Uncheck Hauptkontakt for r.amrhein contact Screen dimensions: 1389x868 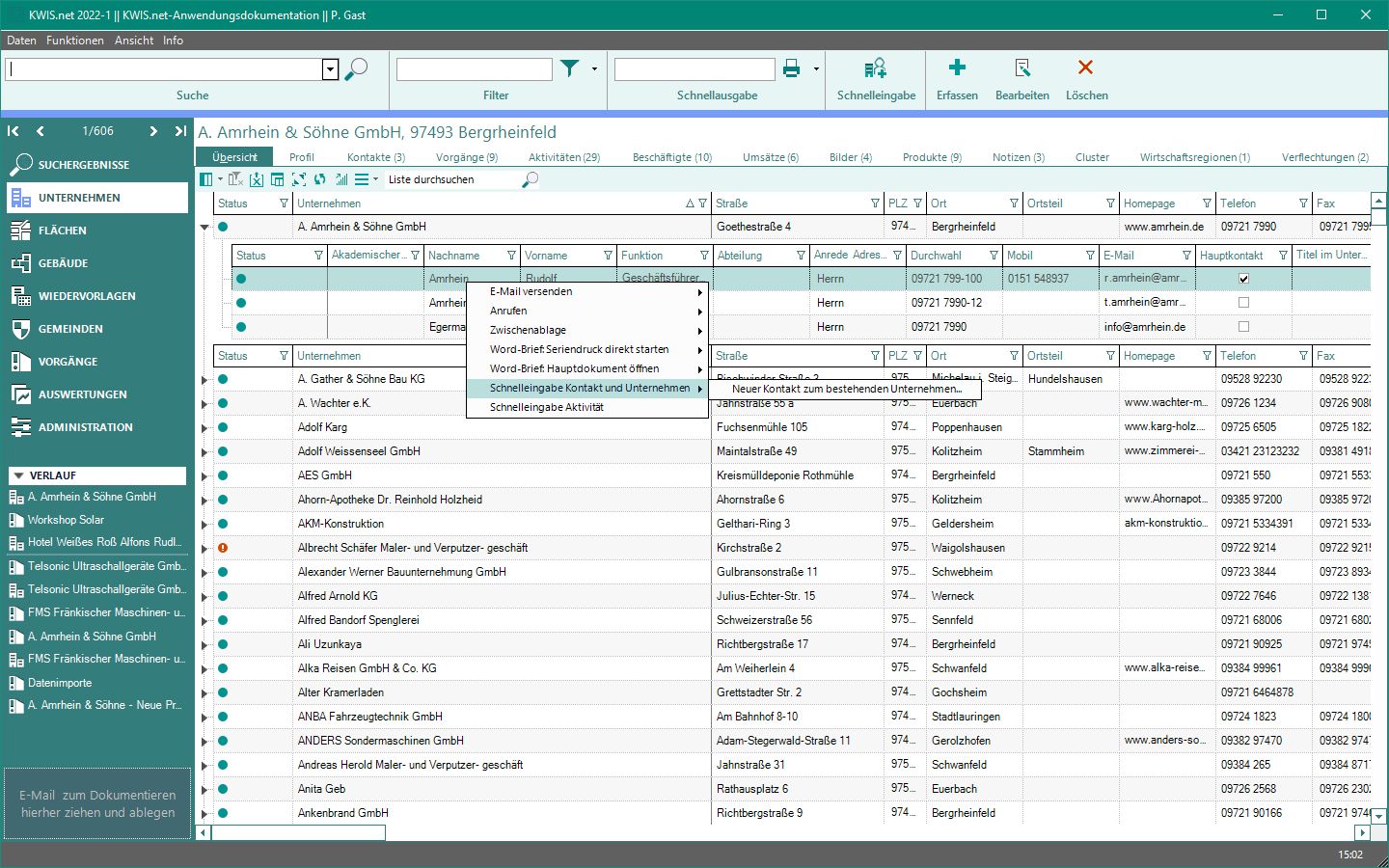(x=1243, y=279)
